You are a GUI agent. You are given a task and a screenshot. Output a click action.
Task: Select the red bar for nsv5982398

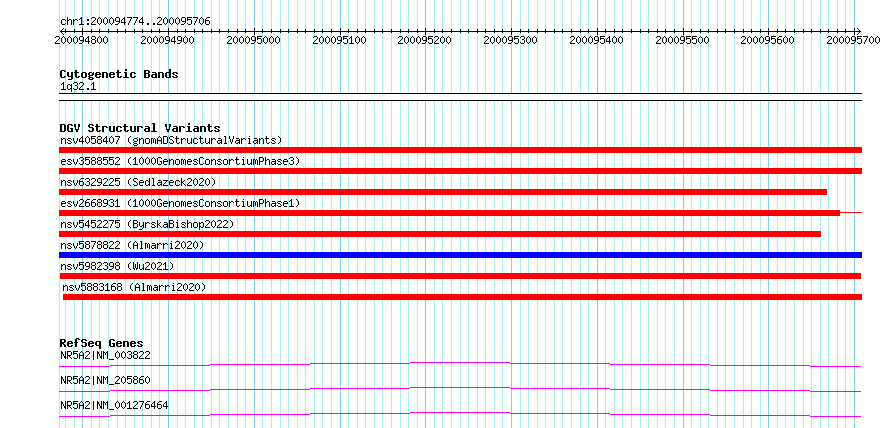coord(460,276)
